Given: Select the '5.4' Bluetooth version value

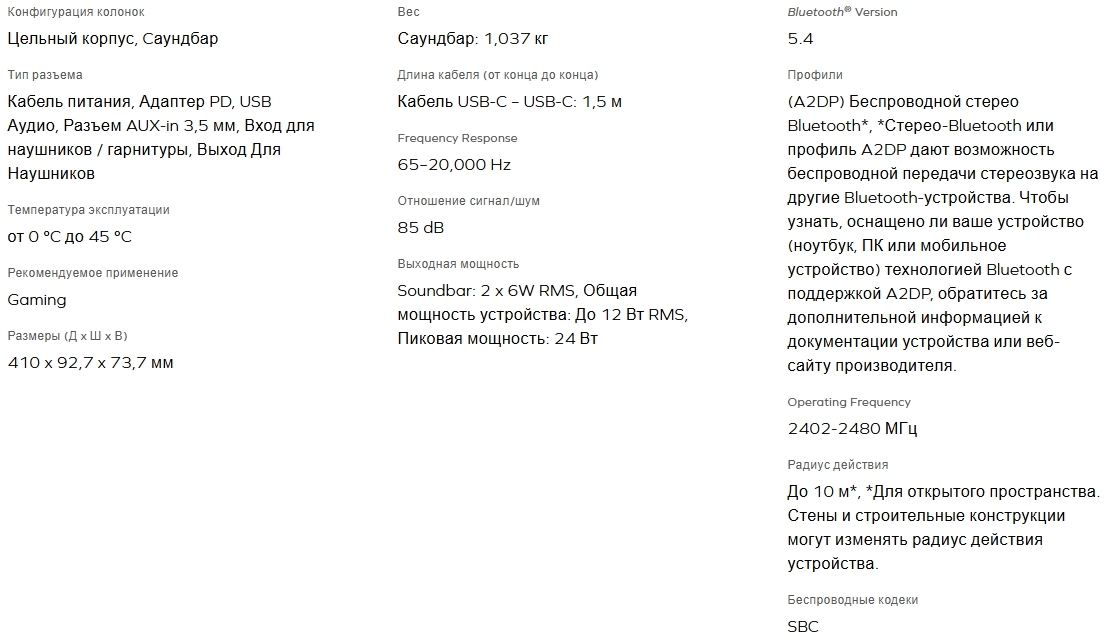Looking at the screenshot, I should click(800, 38).
